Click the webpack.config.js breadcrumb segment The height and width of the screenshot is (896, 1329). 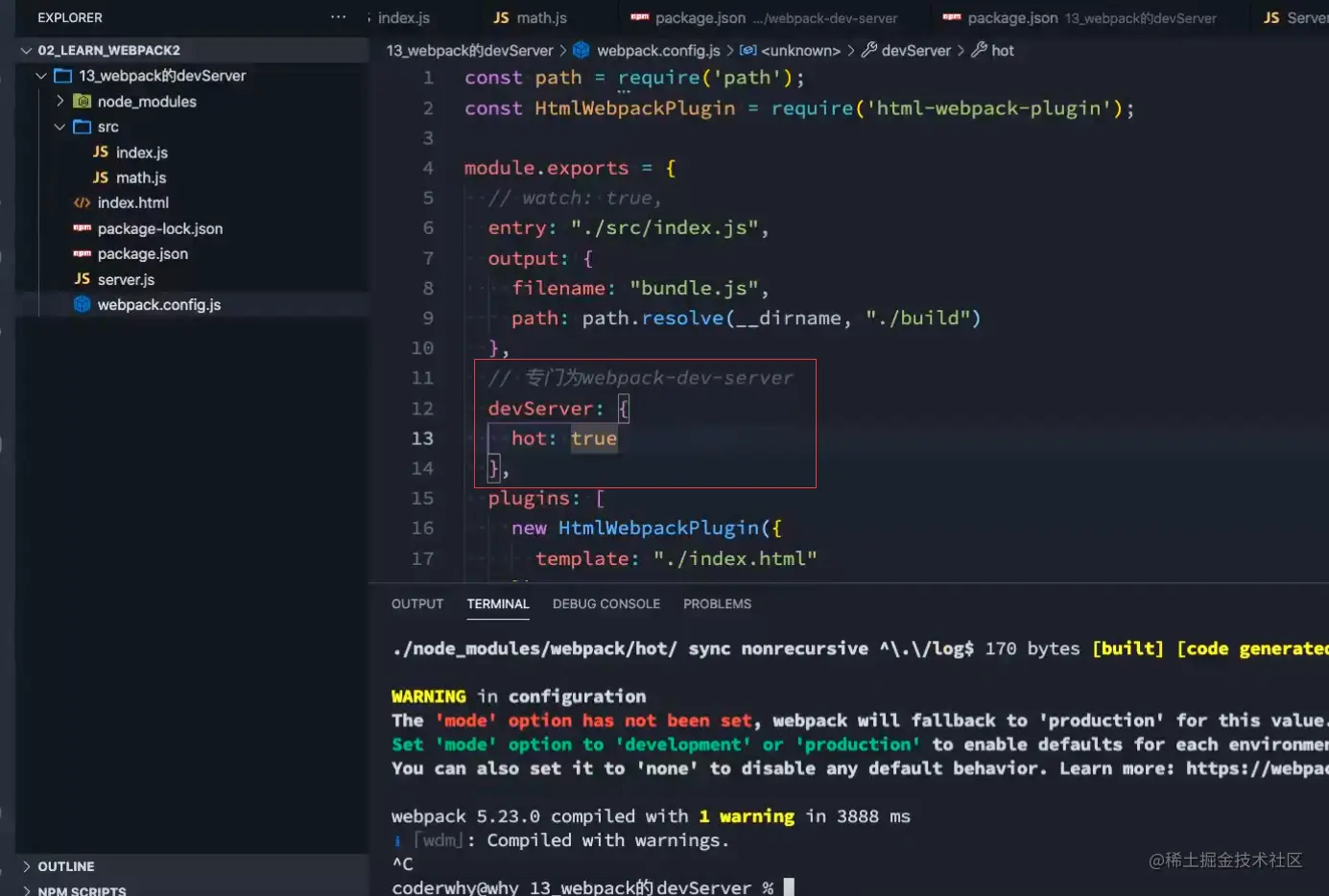coord(658,50)
